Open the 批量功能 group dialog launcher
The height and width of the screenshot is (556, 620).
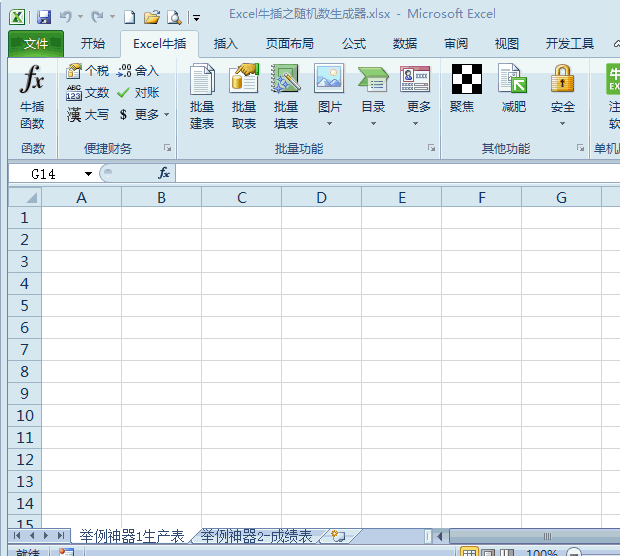pyautogui.click(x=431, y=148)
